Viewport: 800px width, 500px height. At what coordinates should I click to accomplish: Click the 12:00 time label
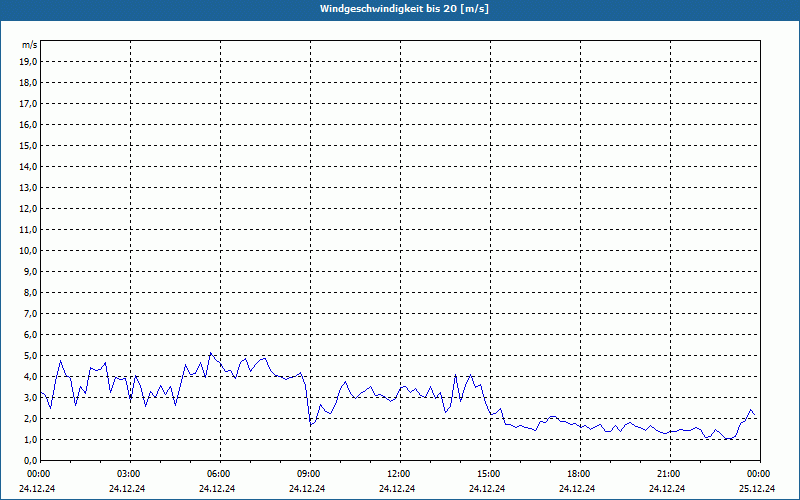pos(398,474)
